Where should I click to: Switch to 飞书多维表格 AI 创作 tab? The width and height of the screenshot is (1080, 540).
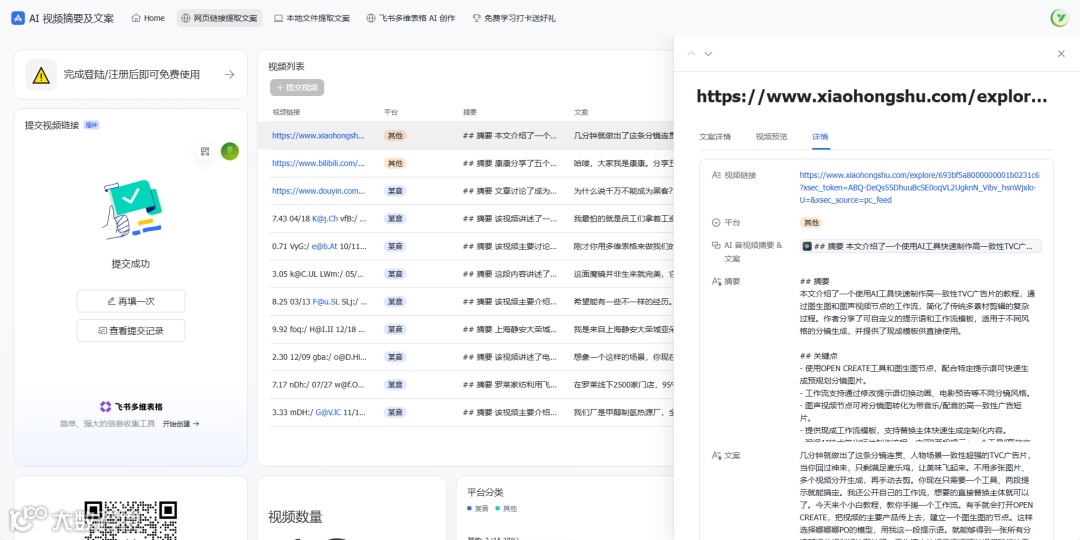(411, 18)
